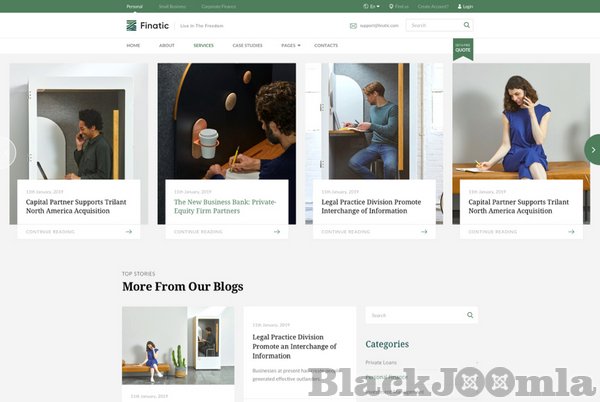Open the En language dropdown
Image resolution: width=600 pixels, height=402 pixels.
click(x=371, y=6)
